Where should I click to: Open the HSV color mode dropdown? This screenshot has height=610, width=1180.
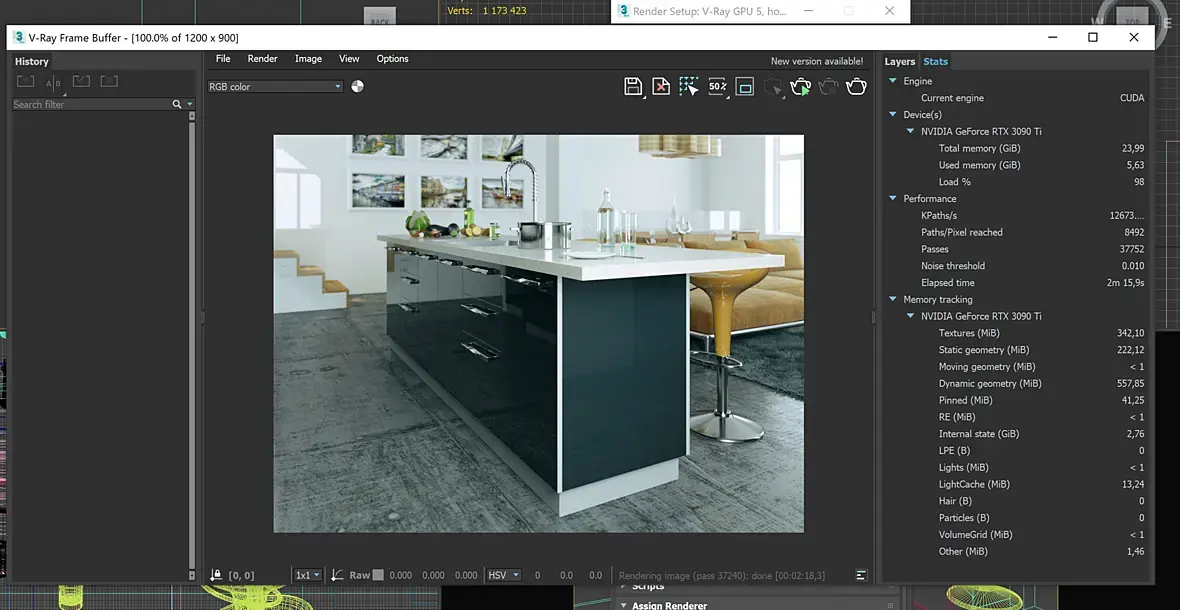click(502, 575)
